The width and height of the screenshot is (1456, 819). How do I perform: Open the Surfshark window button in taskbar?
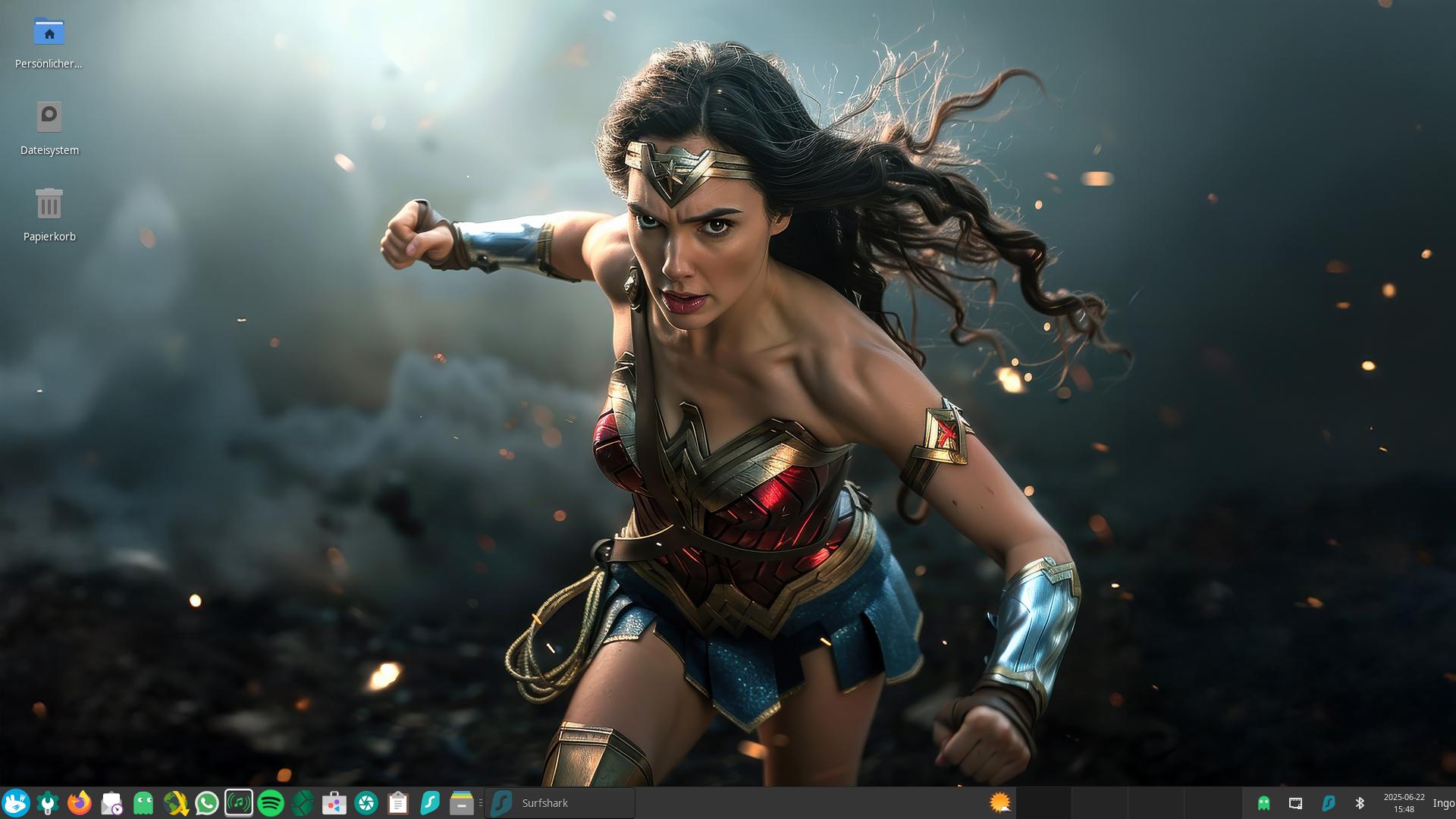(560, 803)
